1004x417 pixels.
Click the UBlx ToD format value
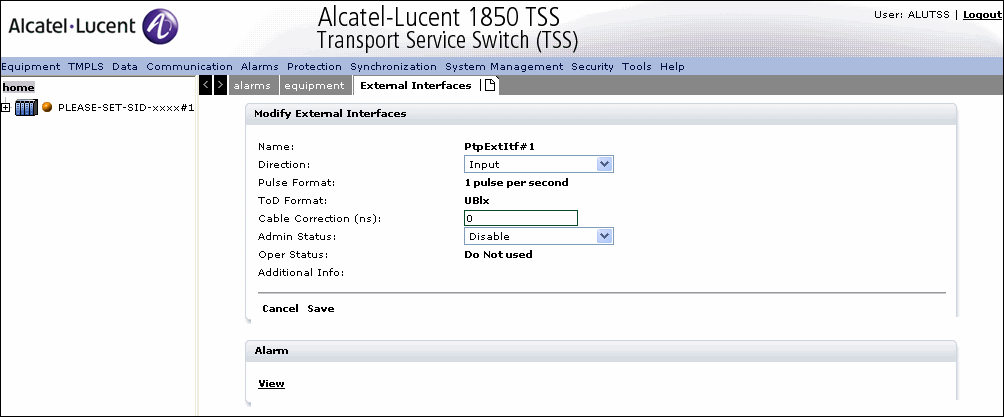point(477,200)
